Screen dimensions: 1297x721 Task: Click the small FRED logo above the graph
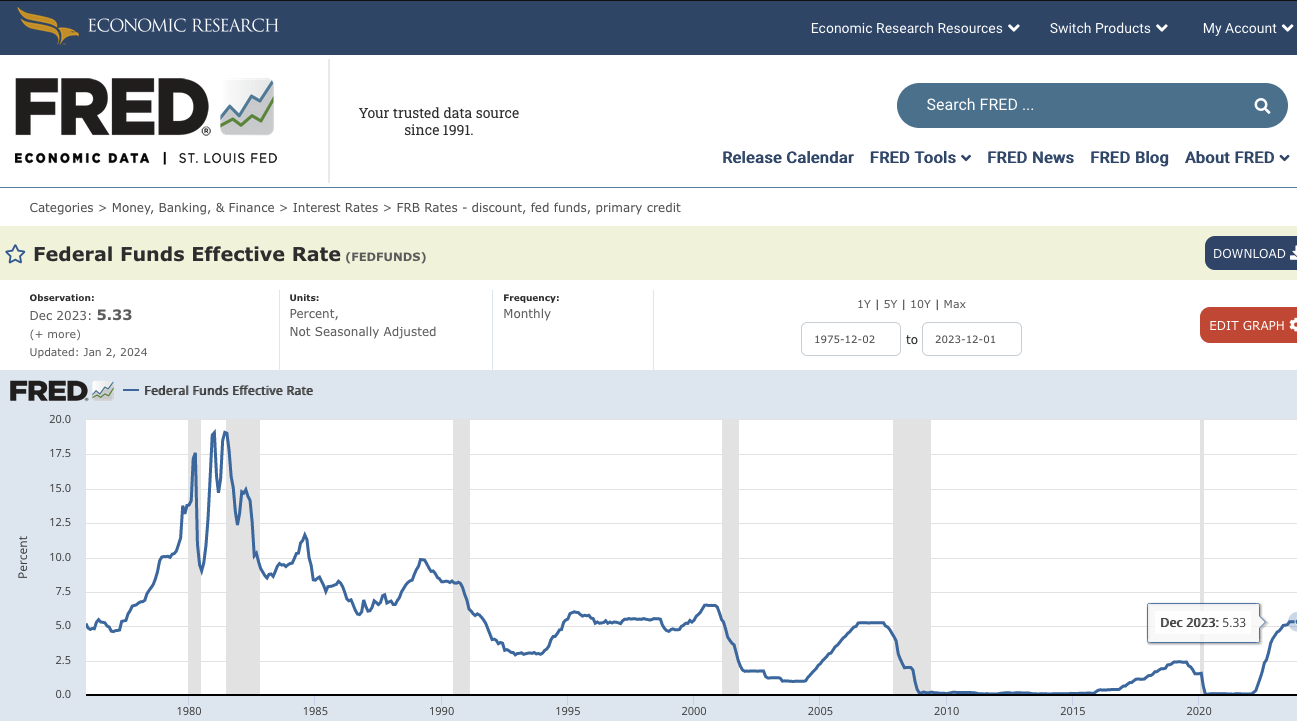pyautogui.click(x=62, y=391)
